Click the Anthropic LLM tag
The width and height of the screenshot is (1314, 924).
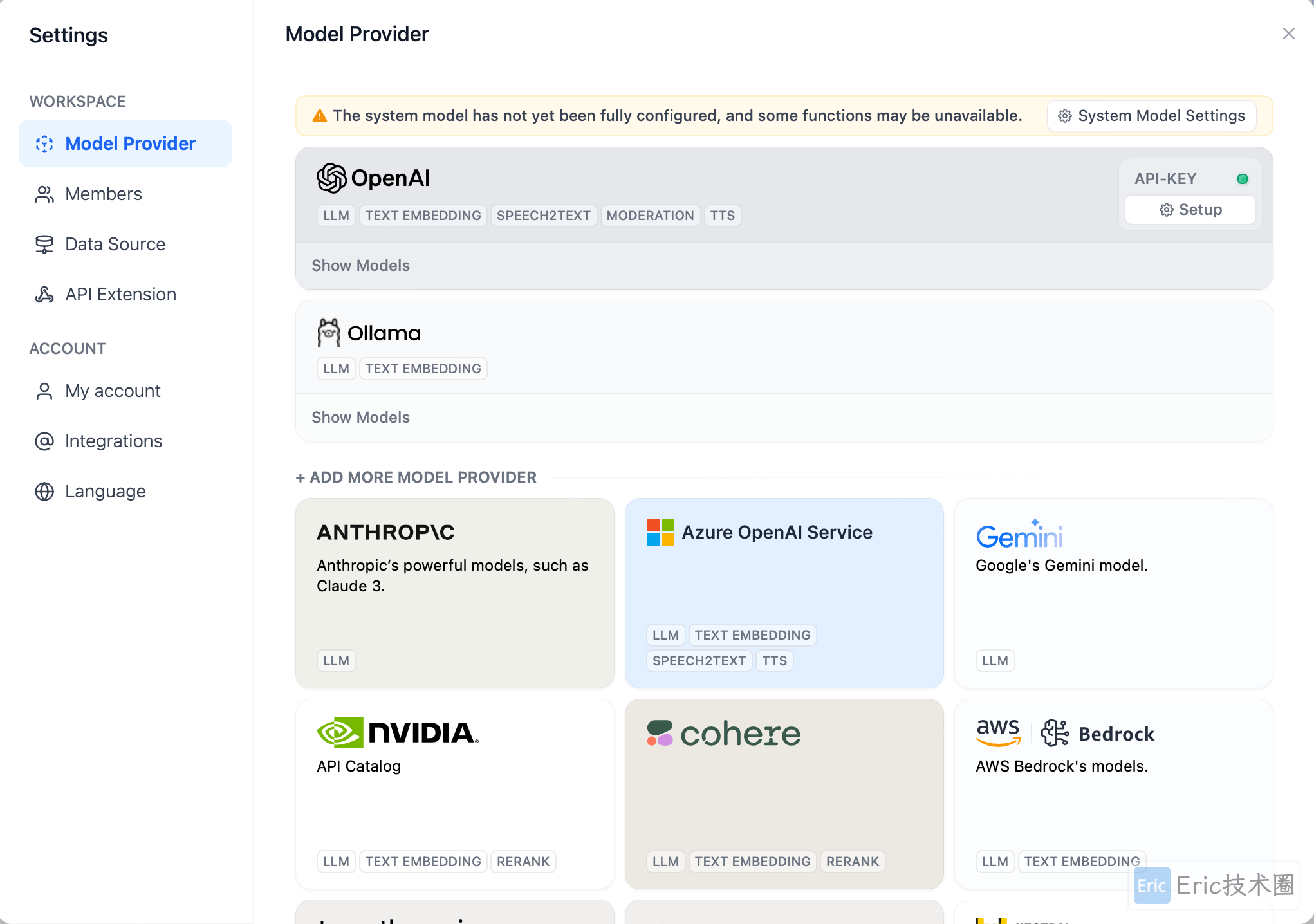tap(337, 661)
